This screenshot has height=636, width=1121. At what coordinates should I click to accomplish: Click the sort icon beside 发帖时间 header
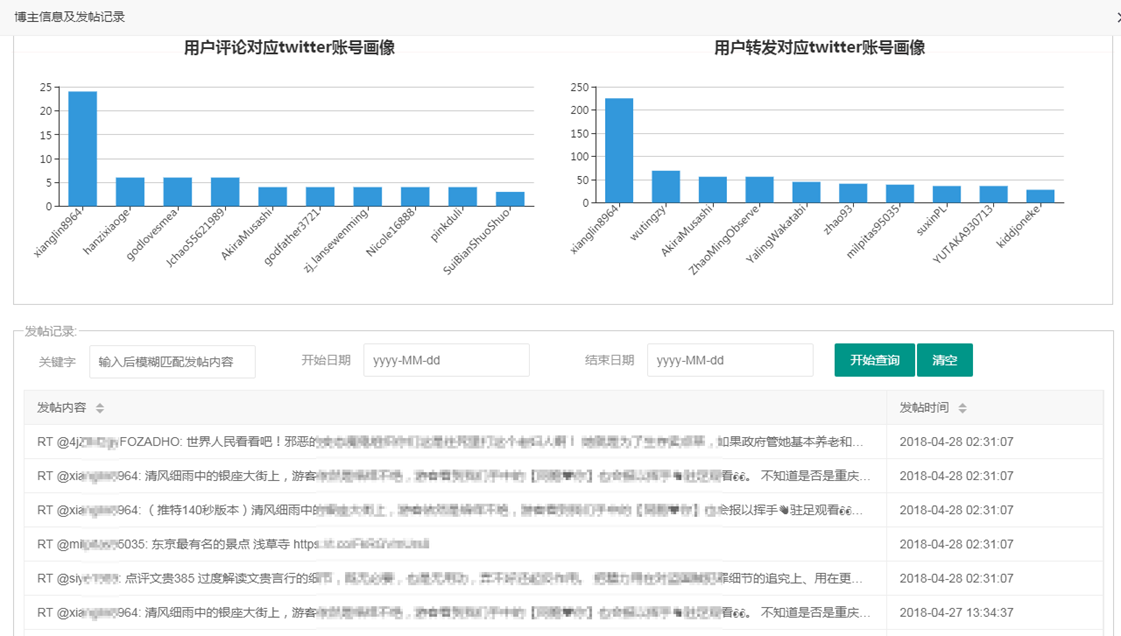(962, 408)
